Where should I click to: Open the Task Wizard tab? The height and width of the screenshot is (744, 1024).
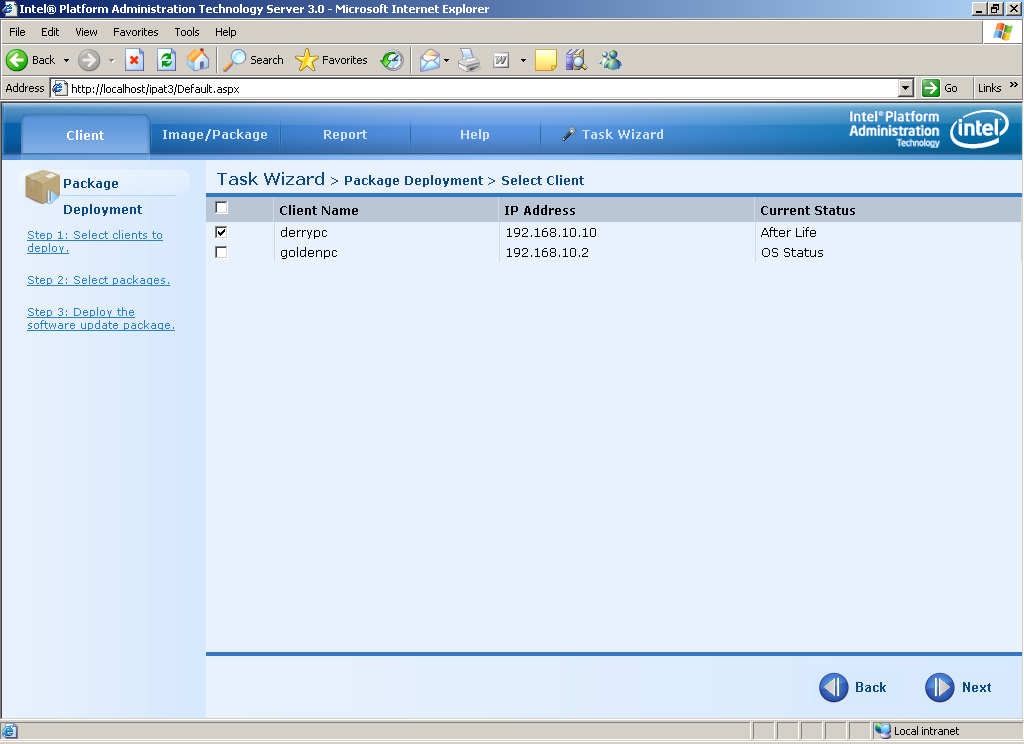(x=613, y=135)
